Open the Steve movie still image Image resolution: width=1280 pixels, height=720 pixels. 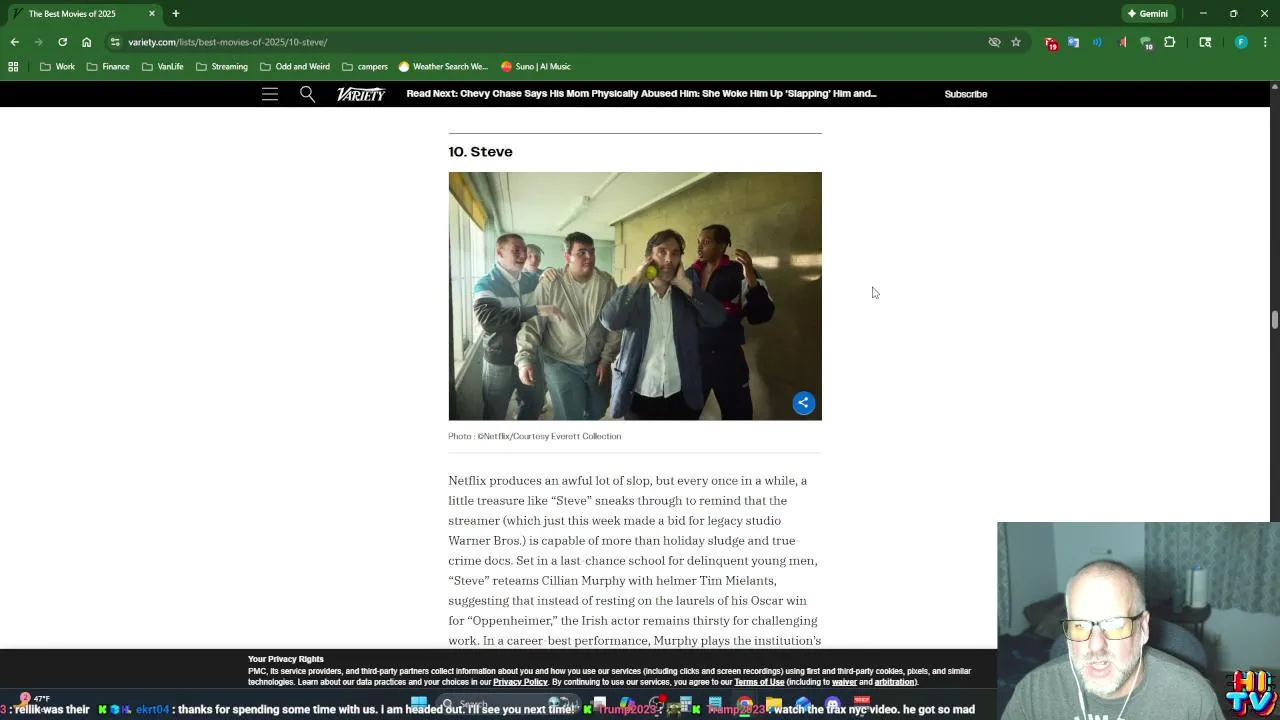635,296
